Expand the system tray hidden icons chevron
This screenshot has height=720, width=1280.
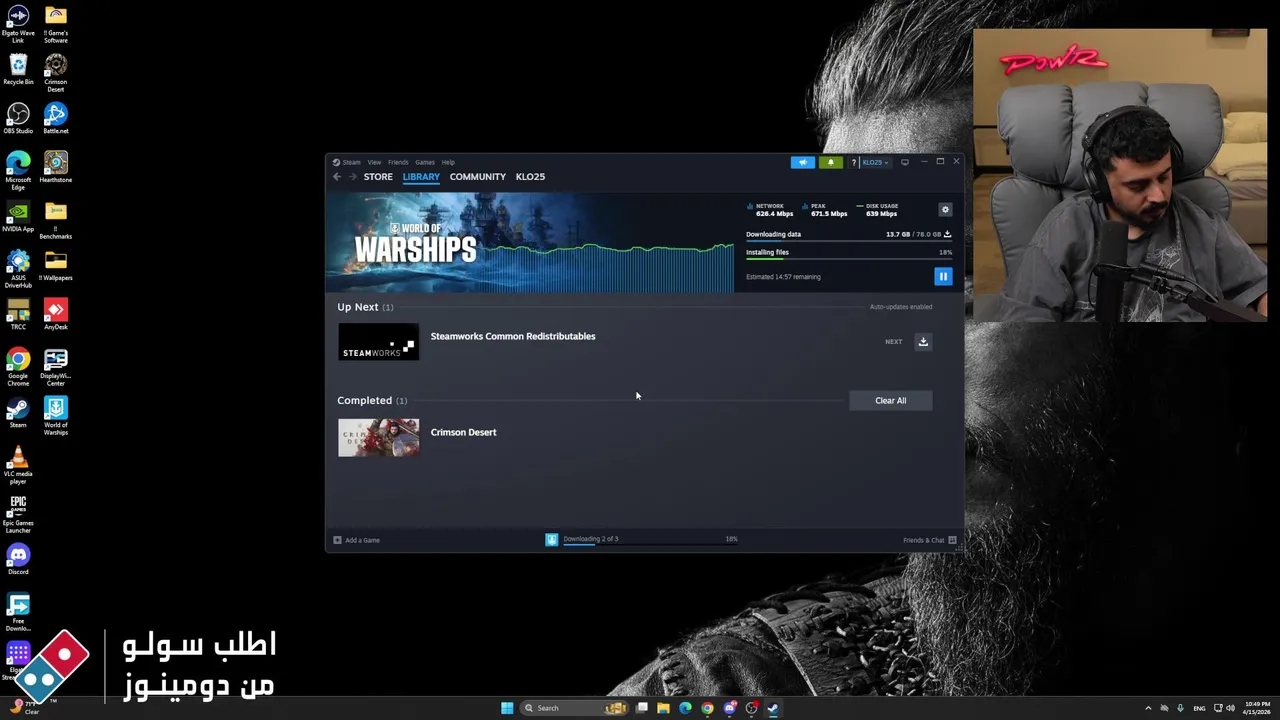tap(1148, 708)
